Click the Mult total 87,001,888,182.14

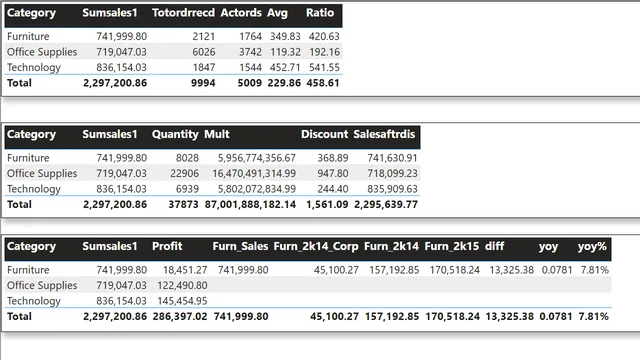250,204
